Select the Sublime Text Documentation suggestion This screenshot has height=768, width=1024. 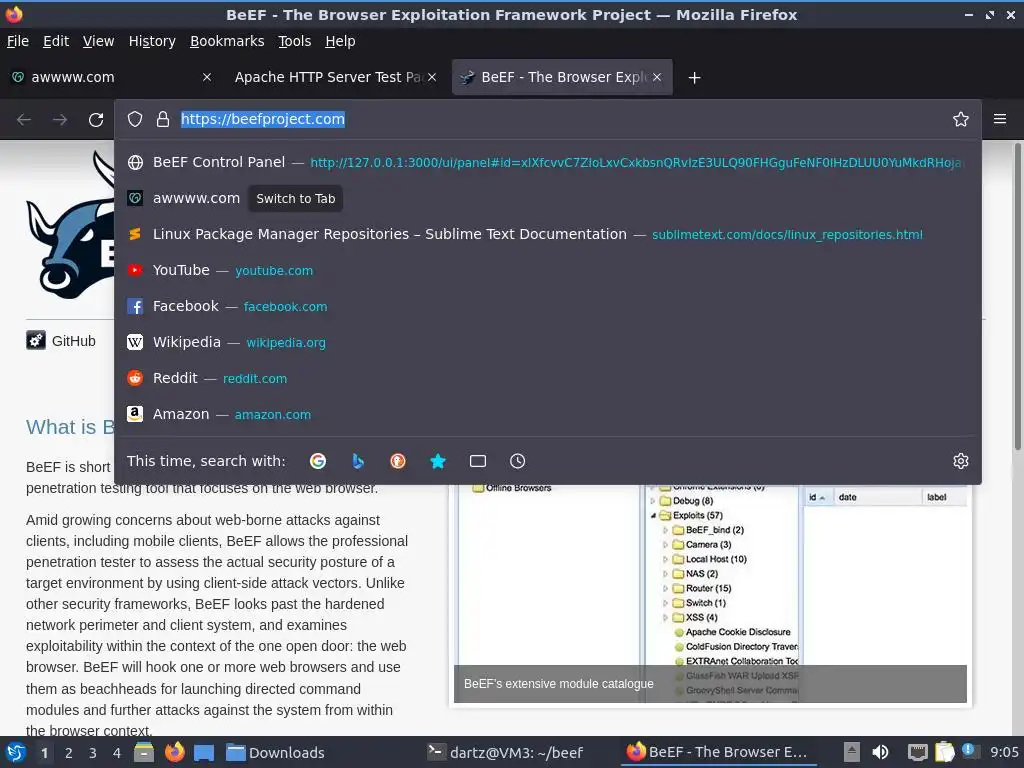[x=547, y=234]
